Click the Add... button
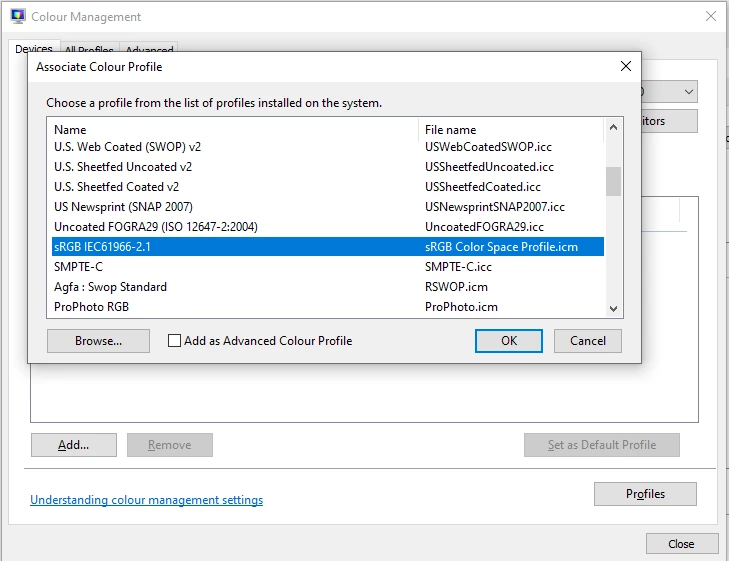 point(74,445)
